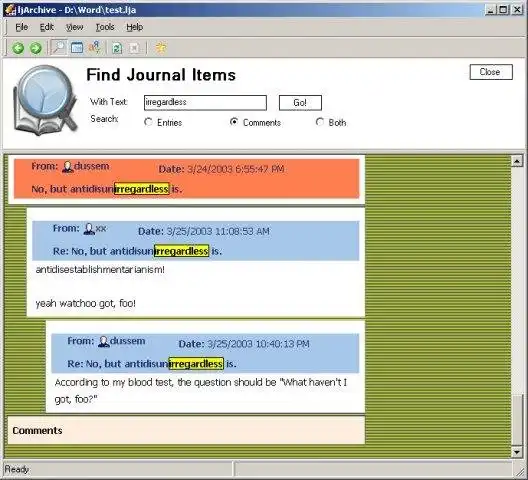
Task: Open the Help menu
Action: tap(135, 27)
